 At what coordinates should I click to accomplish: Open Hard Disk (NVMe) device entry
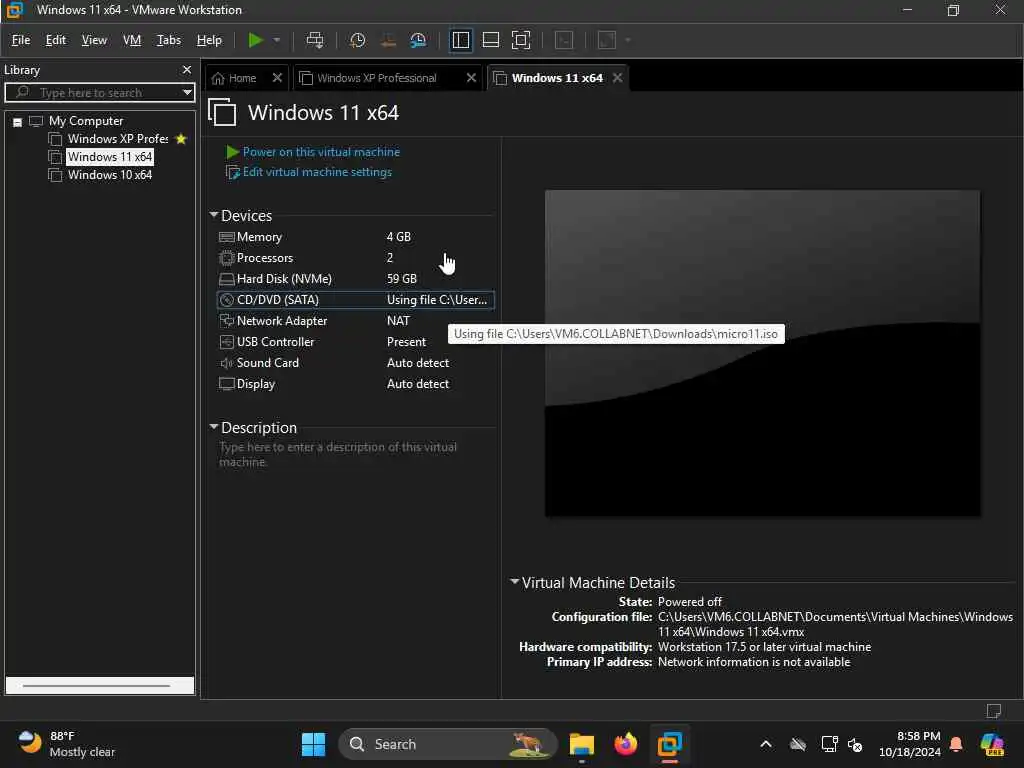(355, 279)
